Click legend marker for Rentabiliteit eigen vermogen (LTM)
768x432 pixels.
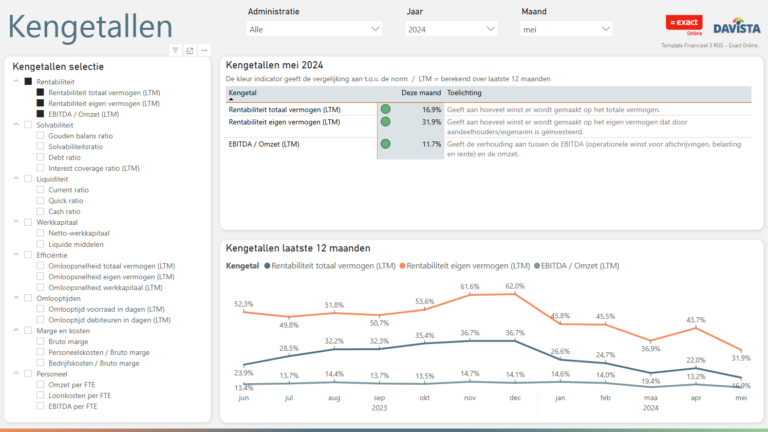click(403, 266)
